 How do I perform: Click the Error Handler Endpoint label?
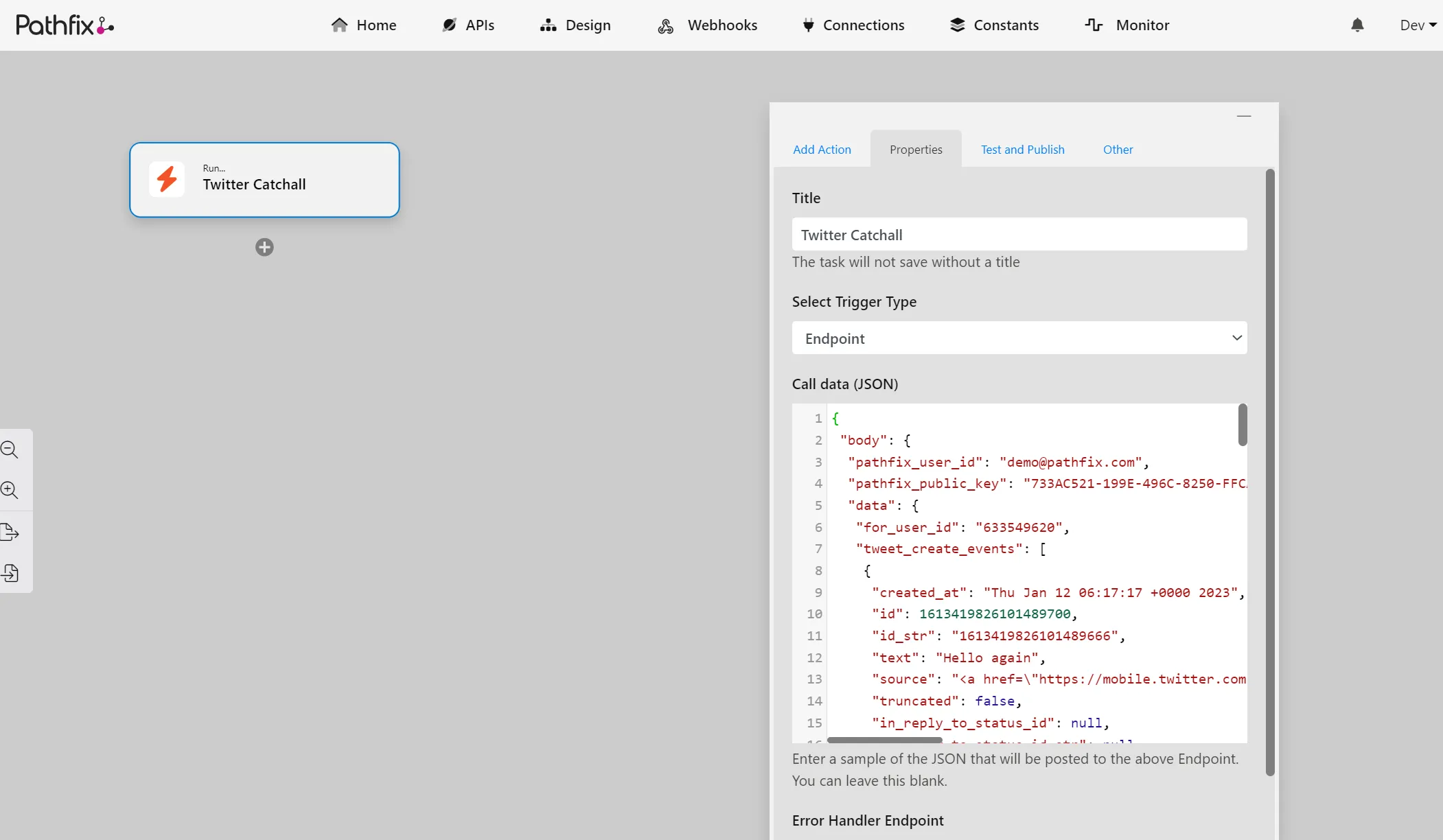868,821
